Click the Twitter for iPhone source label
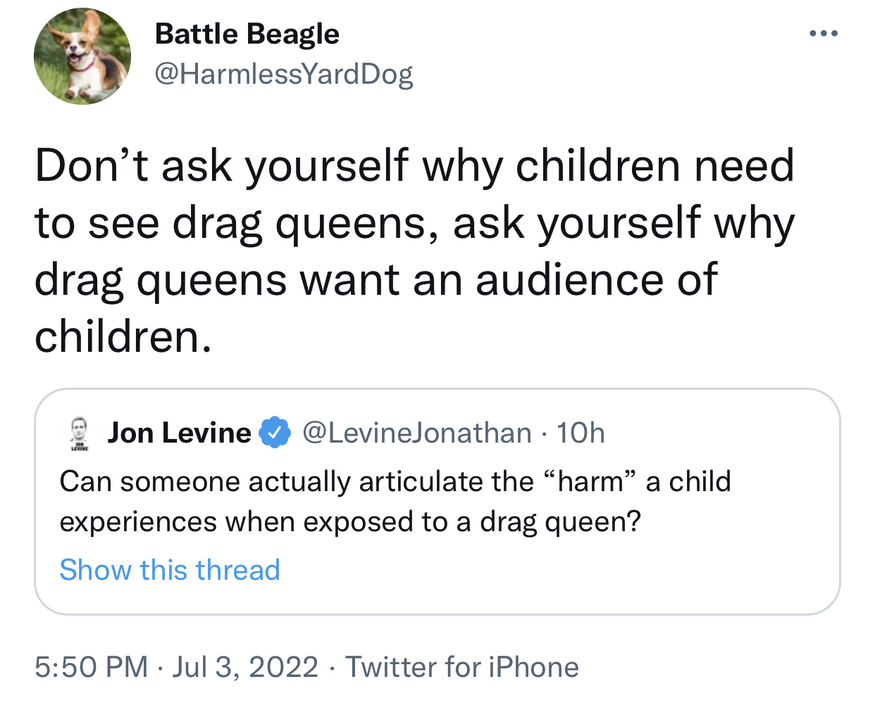Viewport: 875px width, 717px height. point(462,667)
